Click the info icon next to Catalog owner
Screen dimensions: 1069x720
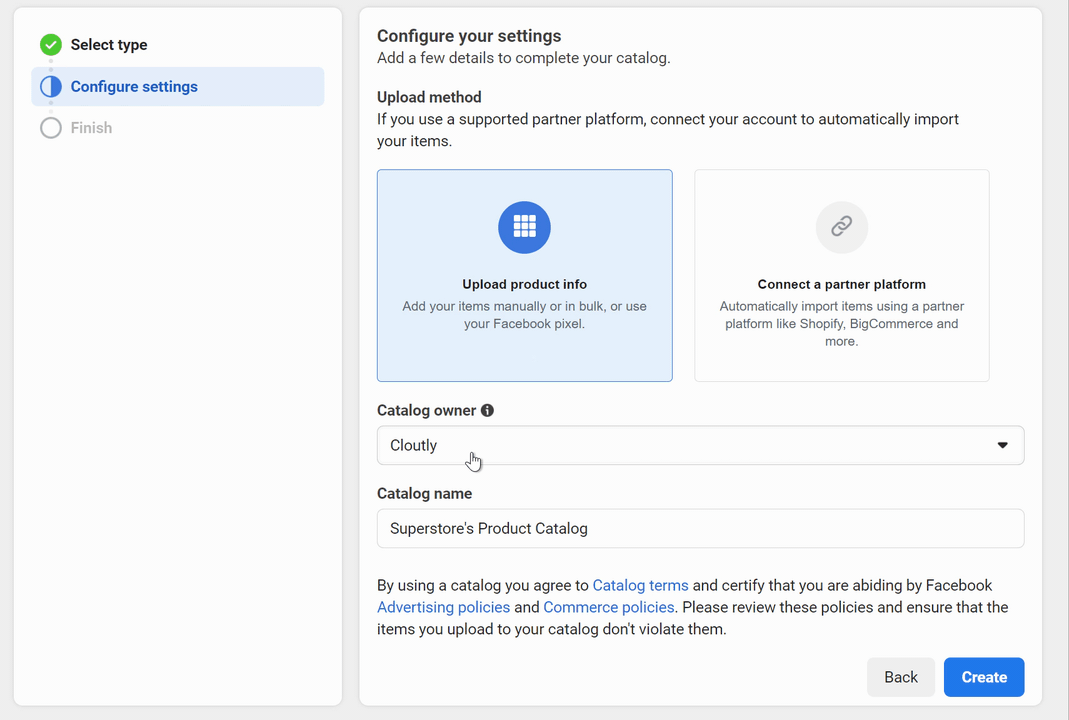click(487, 410)
